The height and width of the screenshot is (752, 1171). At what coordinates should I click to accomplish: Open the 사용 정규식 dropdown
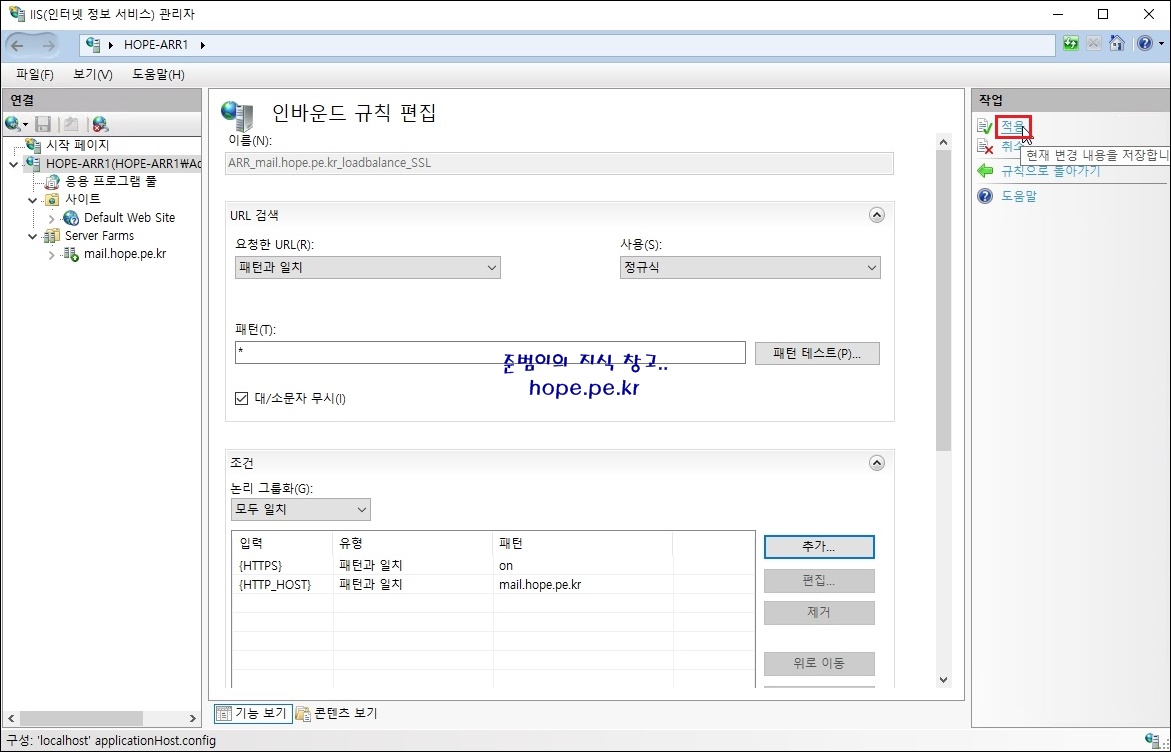pyautogui.click(x=750, y=267)
